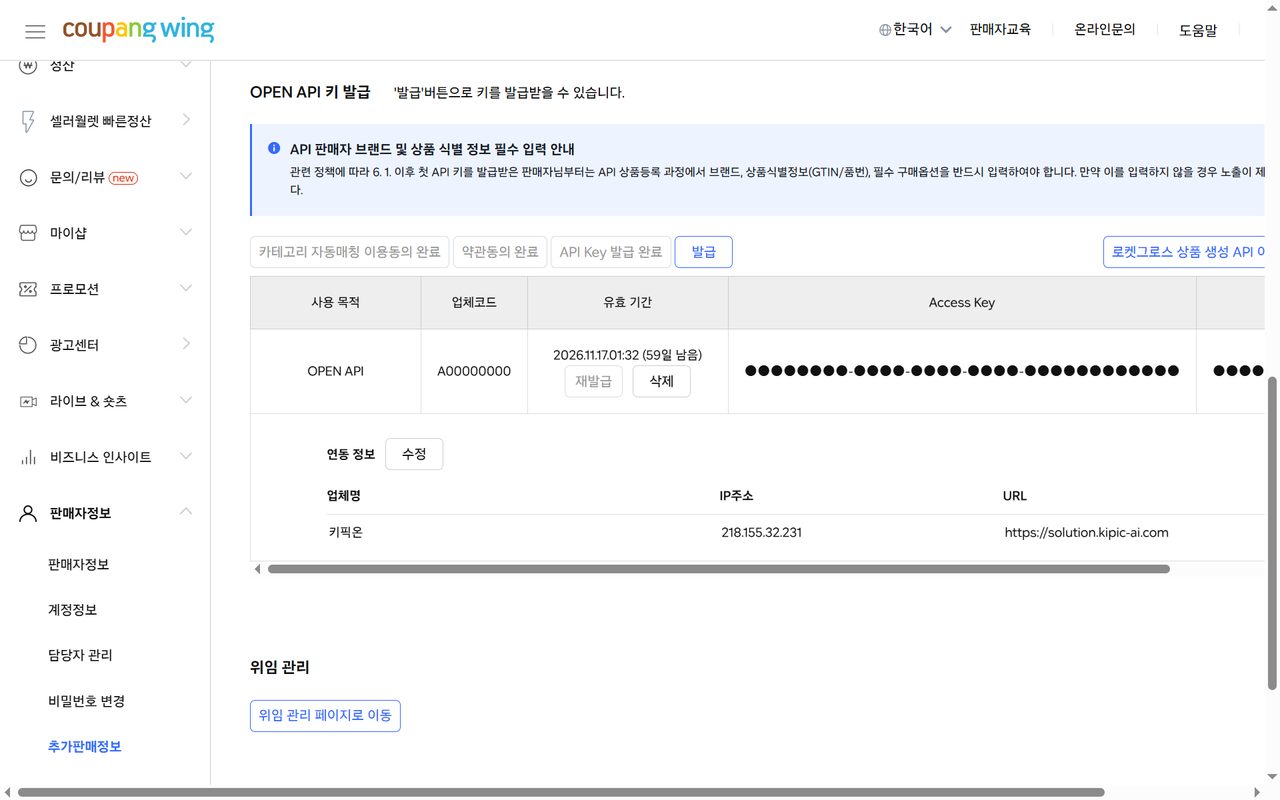This screenshot has width=1280, height=800.
Task: Click the 라이브 & 숏츠 video icon
Action: 28,401
